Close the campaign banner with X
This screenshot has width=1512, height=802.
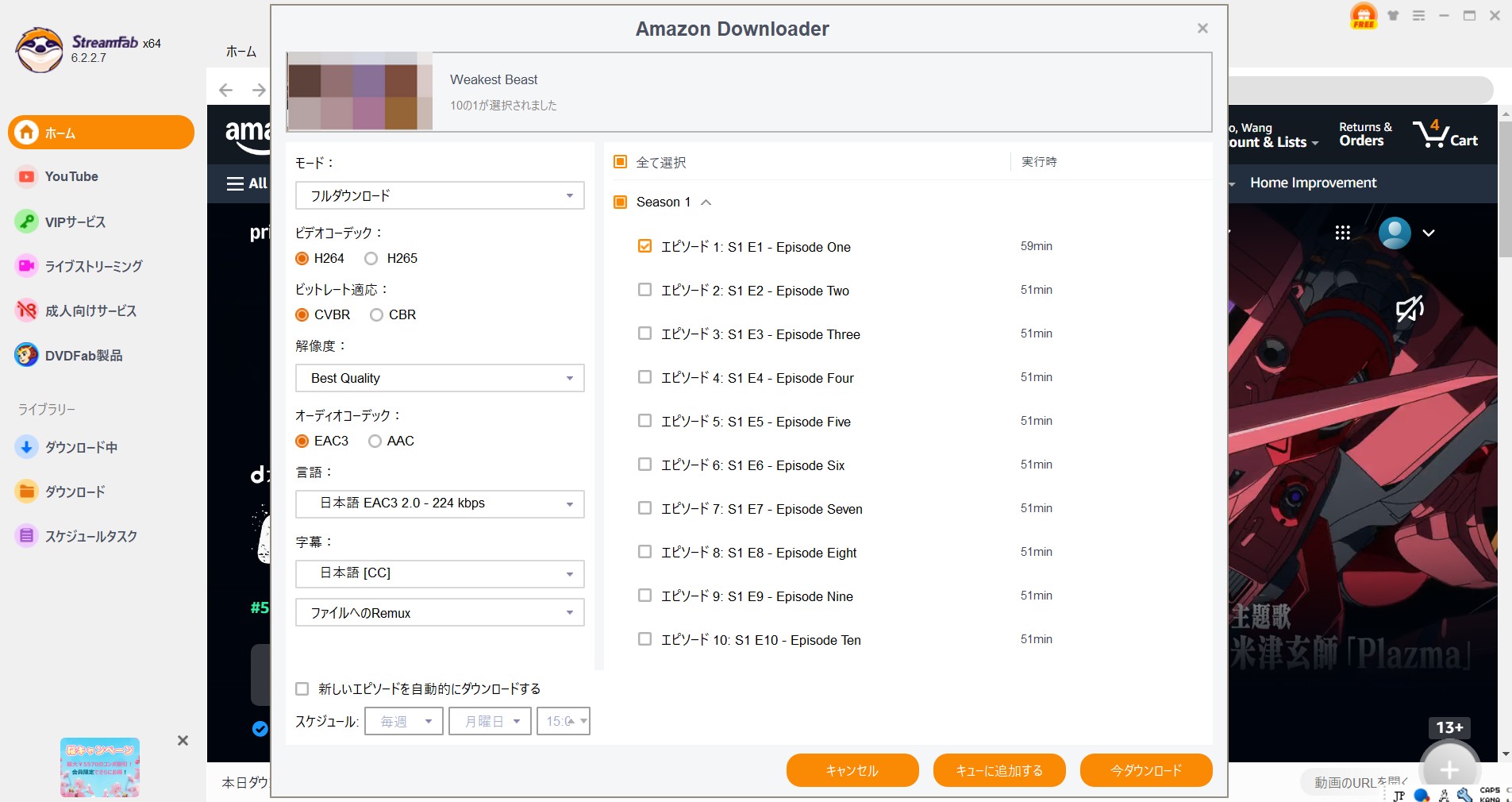click(x=183, y=740)
